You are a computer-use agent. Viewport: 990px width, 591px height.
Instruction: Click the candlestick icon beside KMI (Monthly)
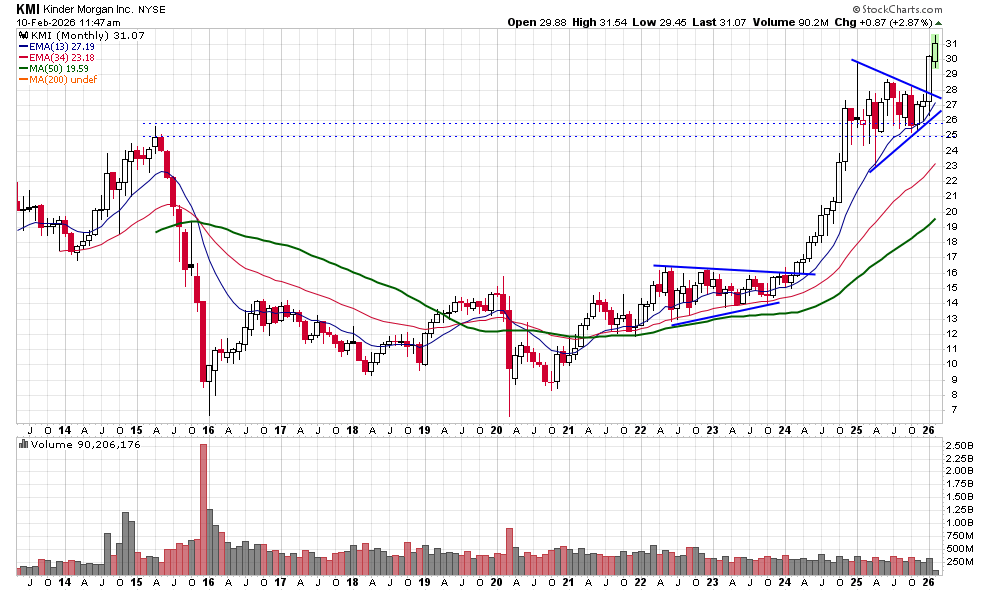[24, 35]
